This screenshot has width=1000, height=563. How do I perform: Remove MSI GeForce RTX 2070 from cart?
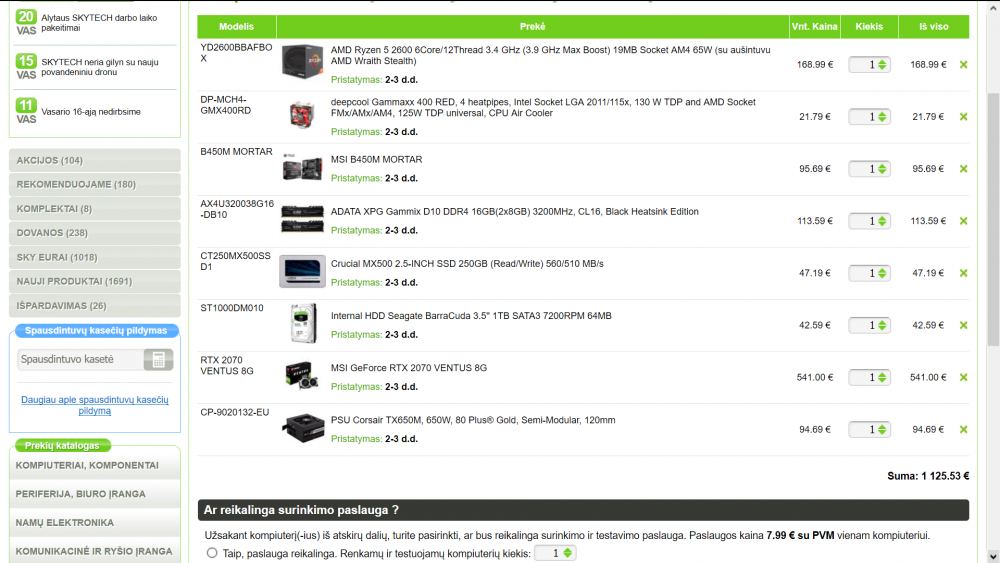[x=963, y=377]
